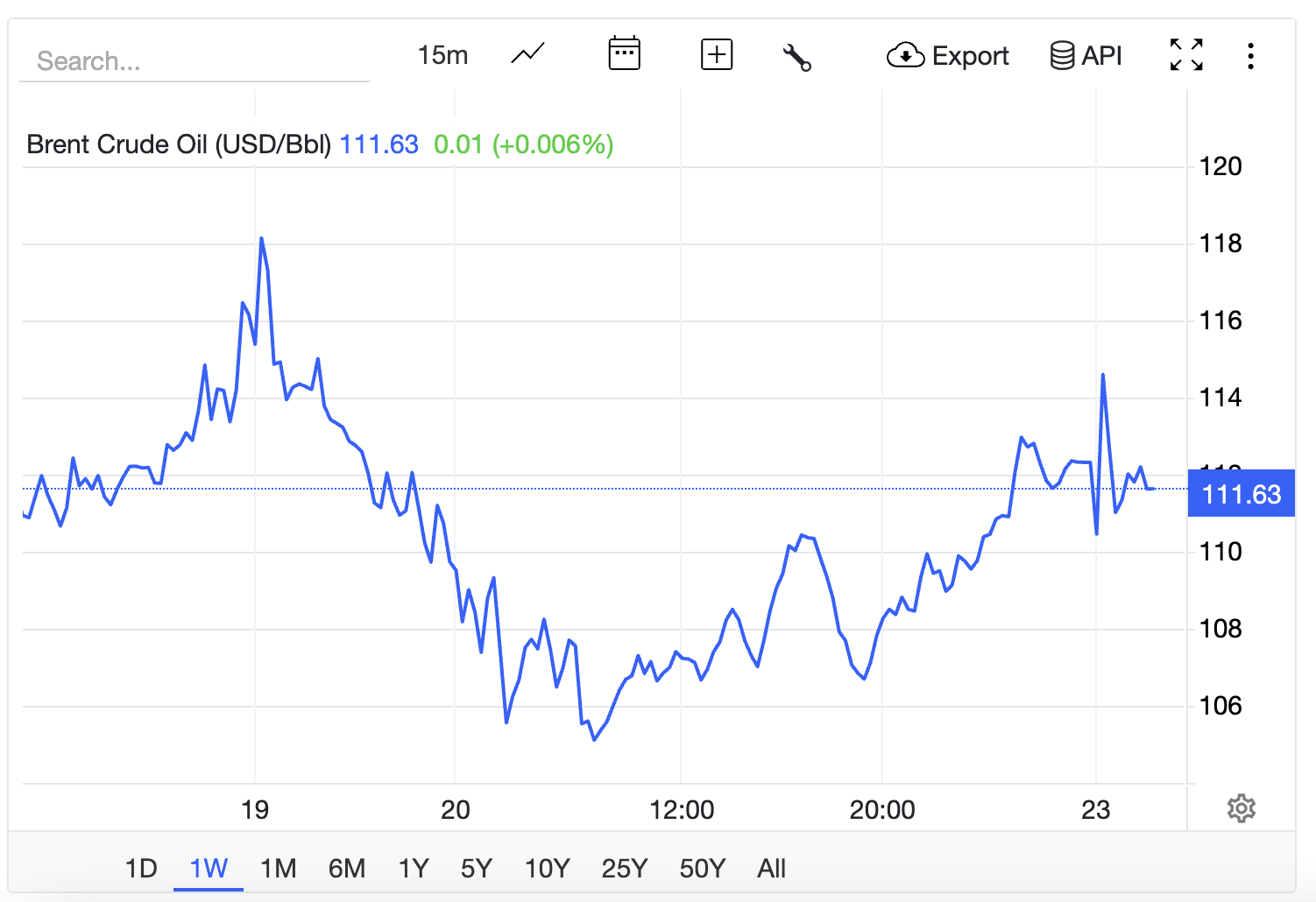Click the 111.63 current price label
Viewport: 1316px width, 902px height.
pos(1241,494)
